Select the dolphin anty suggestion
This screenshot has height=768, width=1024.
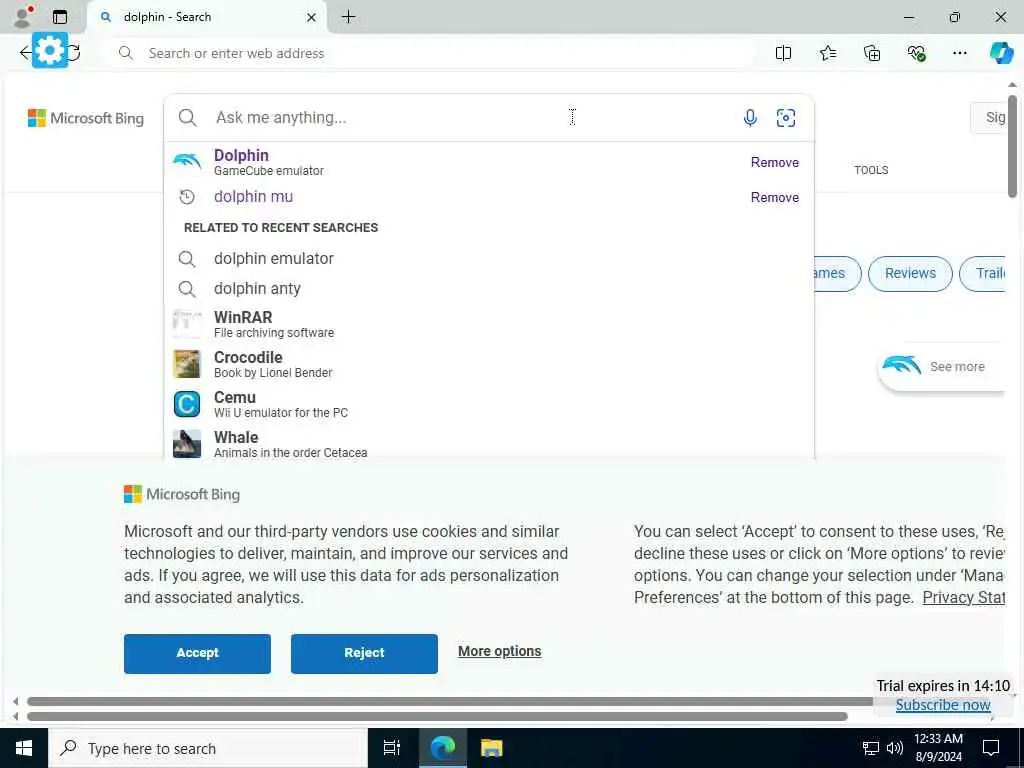[488, 289]
